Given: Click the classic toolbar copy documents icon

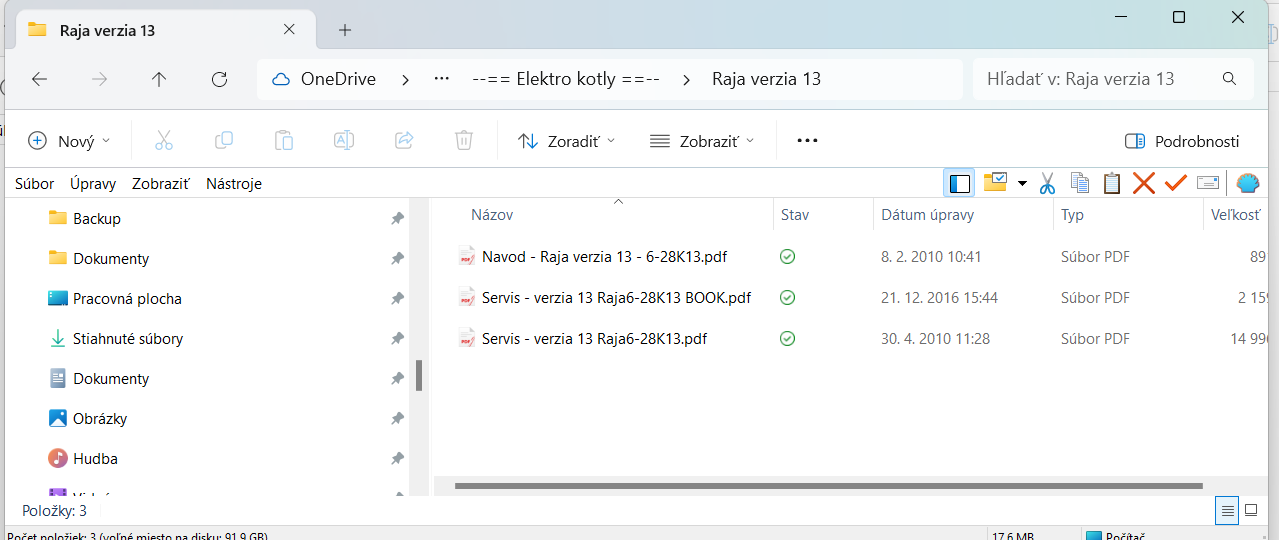Looking at the screenshot, I should coord(1079,183).
